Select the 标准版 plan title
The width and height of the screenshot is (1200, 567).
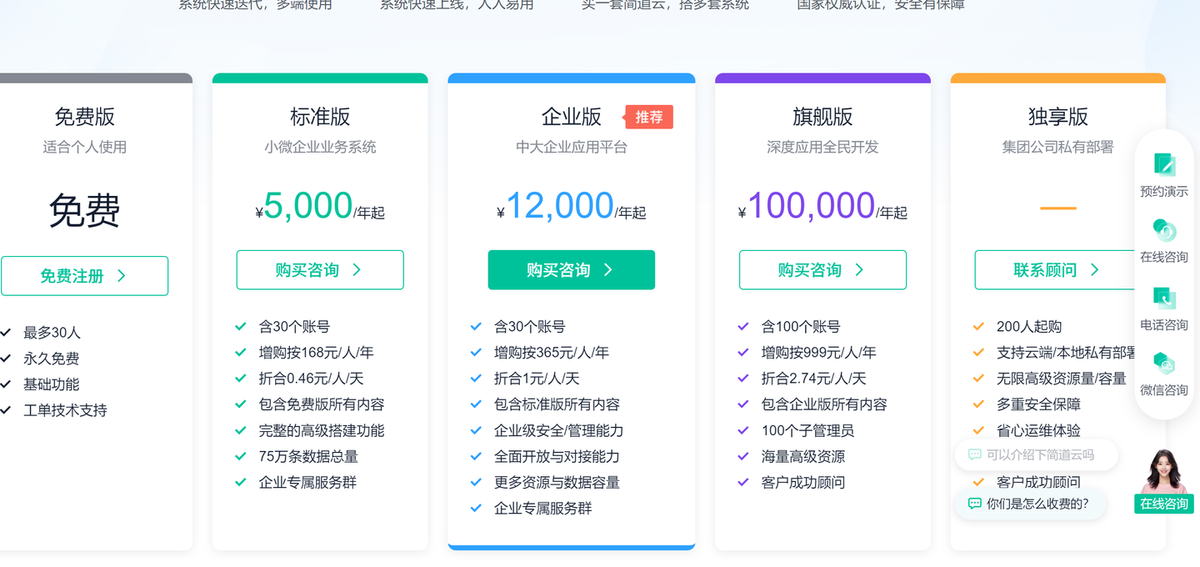(320, 116)
